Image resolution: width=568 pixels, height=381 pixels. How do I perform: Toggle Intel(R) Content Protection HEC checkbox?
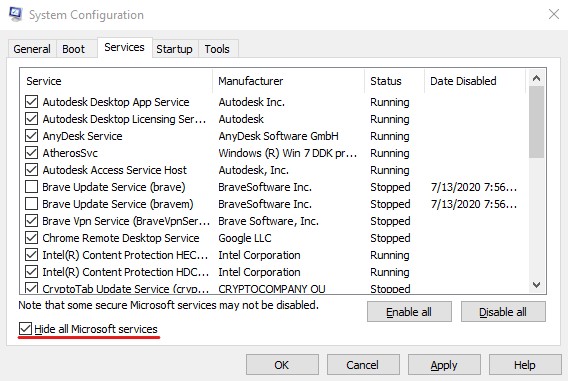pyautogui.click(x=32, y=255)
